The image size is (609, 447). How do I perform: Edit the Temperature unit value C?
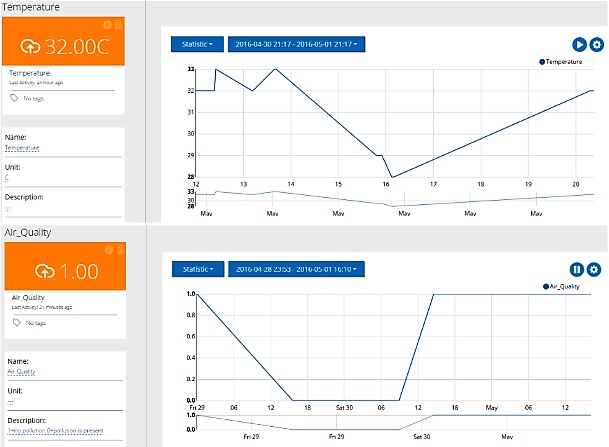click(x=8, y=179)
